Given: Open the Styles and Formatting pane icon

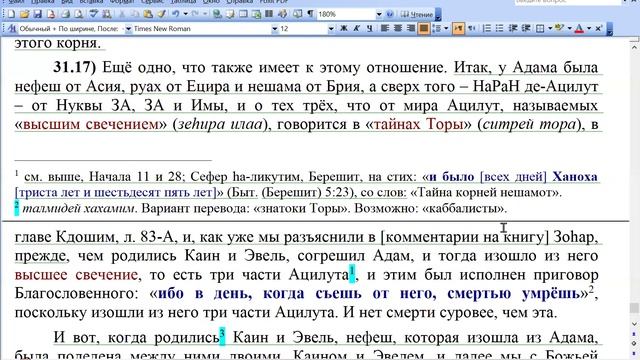Looking at the screenshot, I should click(x=12, y=29).
